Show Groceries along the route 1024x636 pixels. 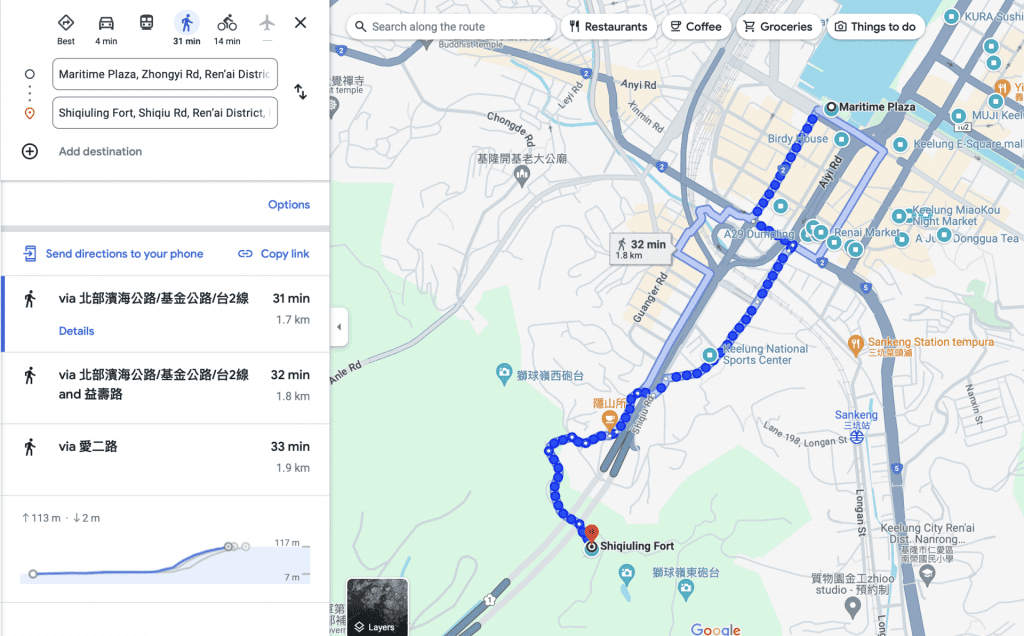[777, 27]
